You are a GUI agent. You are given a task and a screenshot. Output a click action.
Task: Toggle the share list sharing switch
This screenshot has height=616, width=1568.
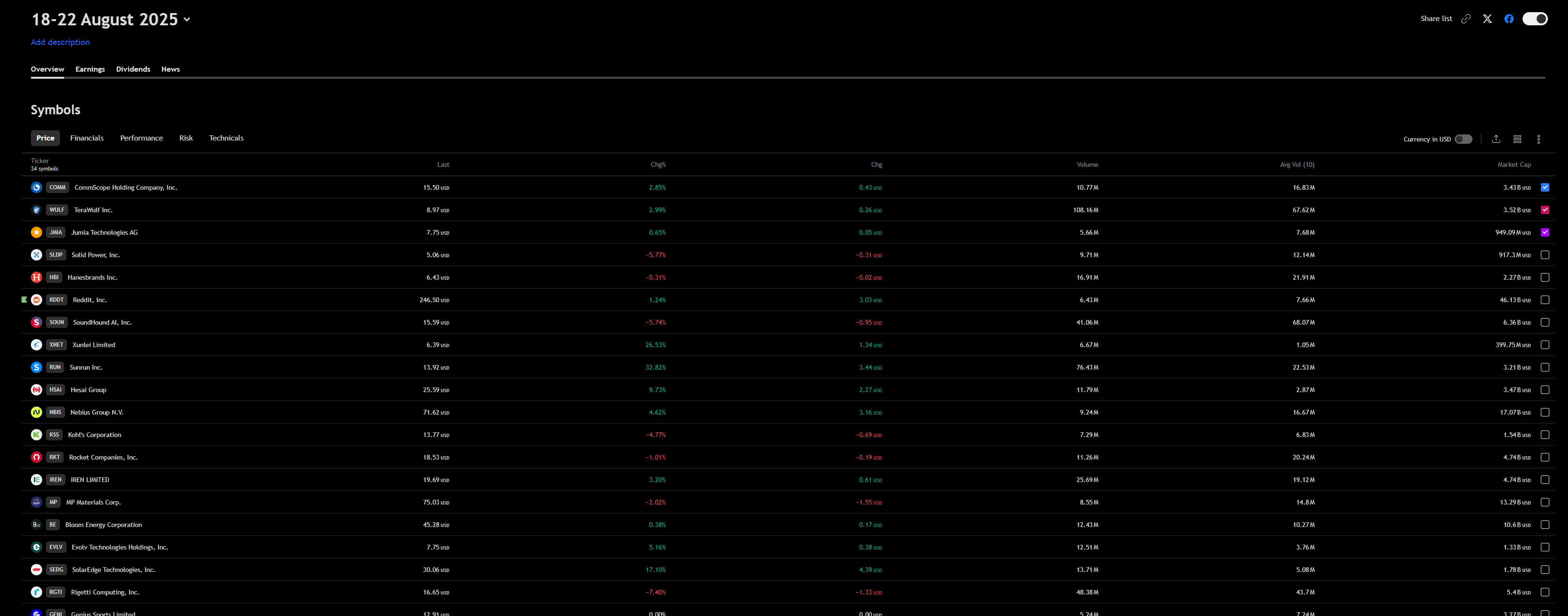1534,19
